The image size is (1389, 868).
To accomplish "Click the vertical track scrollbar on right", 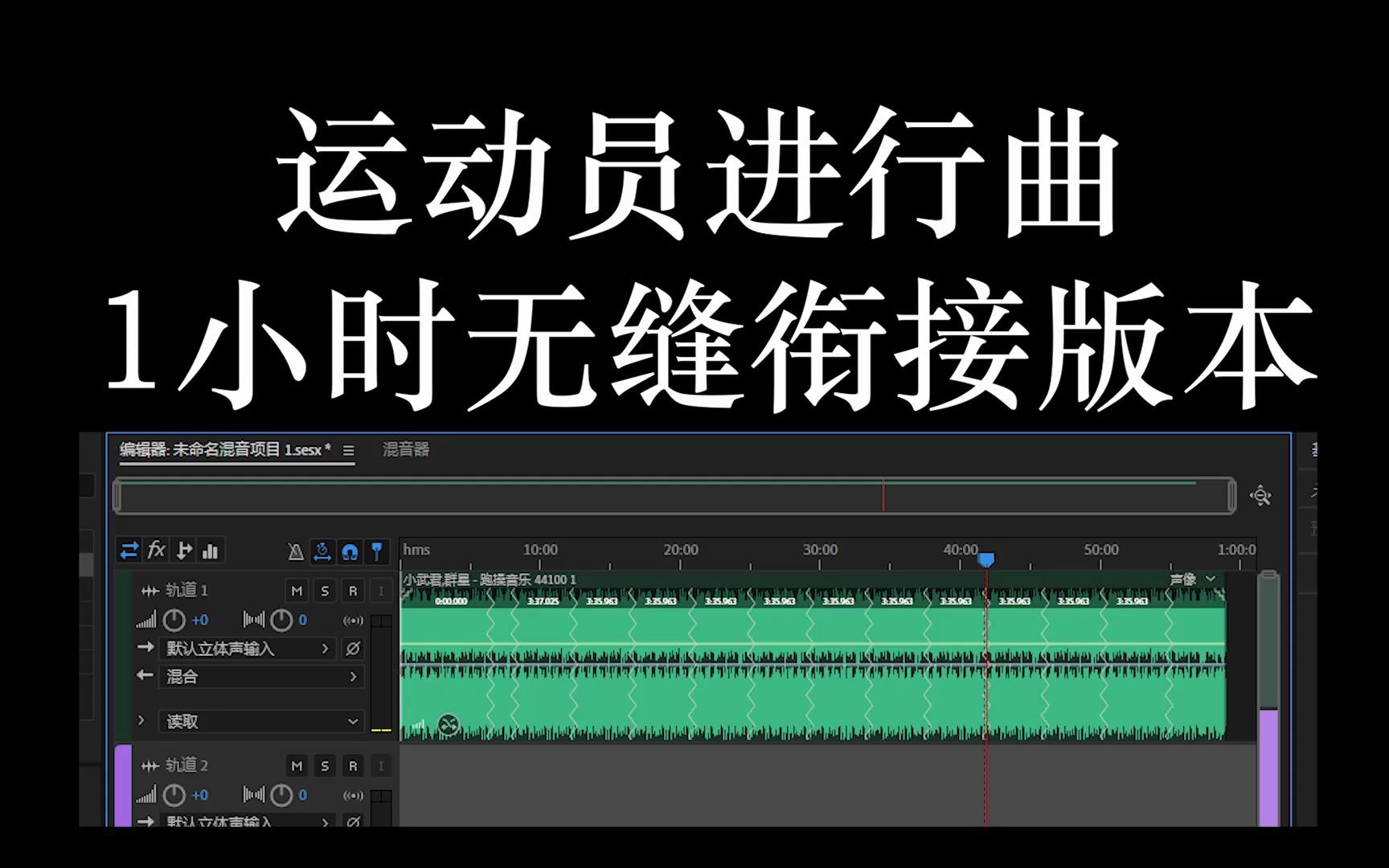I will coord(1268,699).
